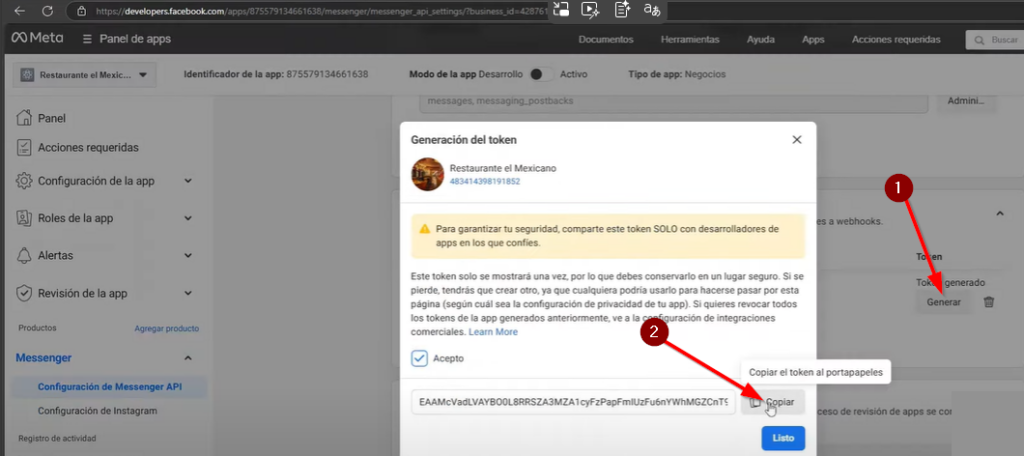This screenshot has height=456, width=1024.
Task: Click the Buscar search field
Action: tap(995, 40)
